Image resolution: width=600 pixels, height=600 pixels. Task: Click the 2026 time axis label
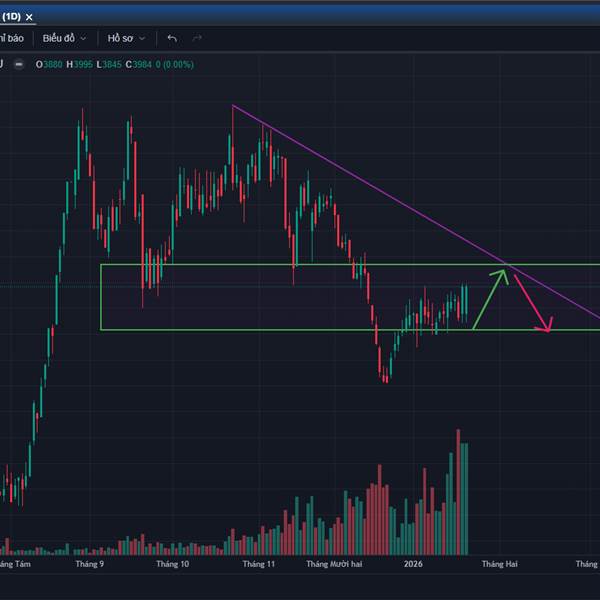click(x=414, y=564)
